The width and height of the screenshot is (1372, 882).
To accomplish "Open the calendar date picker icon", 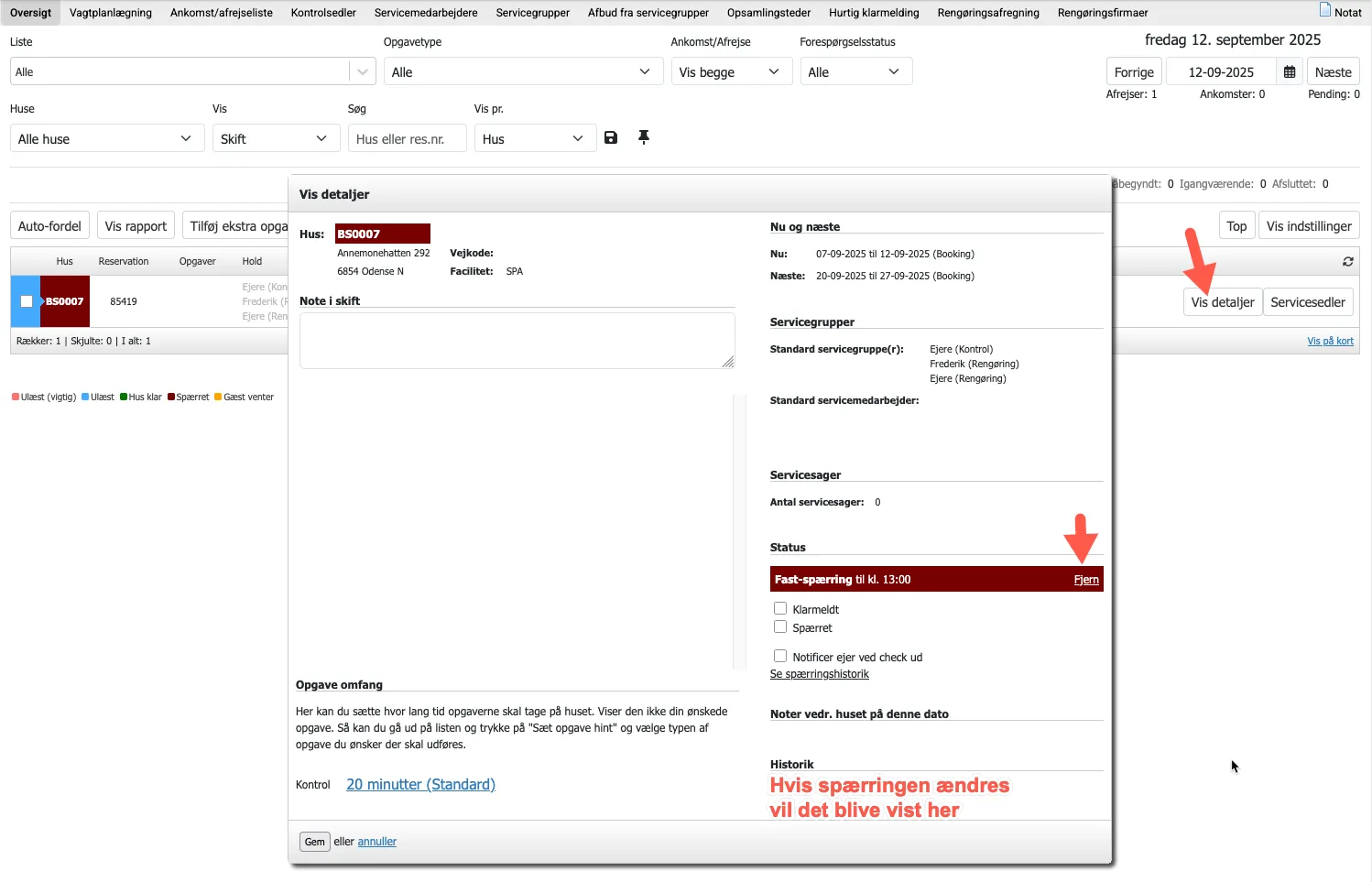I will [x=1290, y=72].
